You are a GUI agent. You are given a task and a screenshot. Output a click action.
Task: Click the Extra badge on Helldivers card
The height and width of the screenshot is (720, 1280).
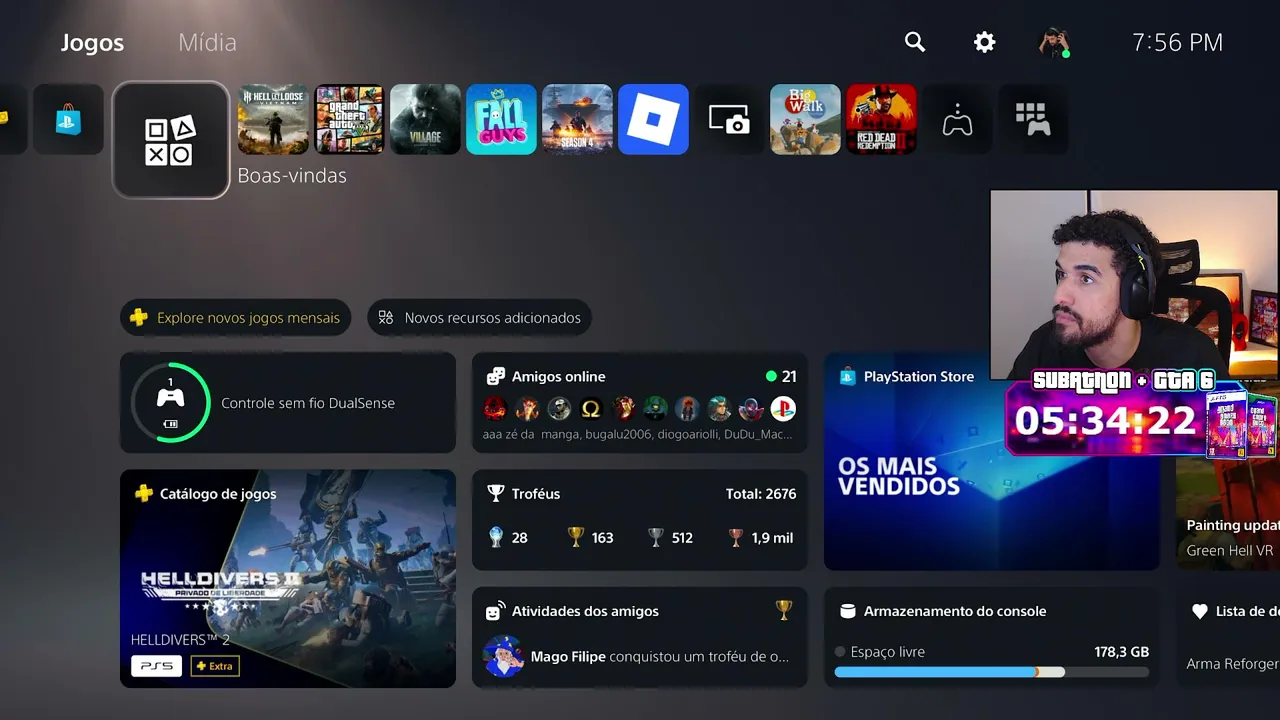point(215,666)
